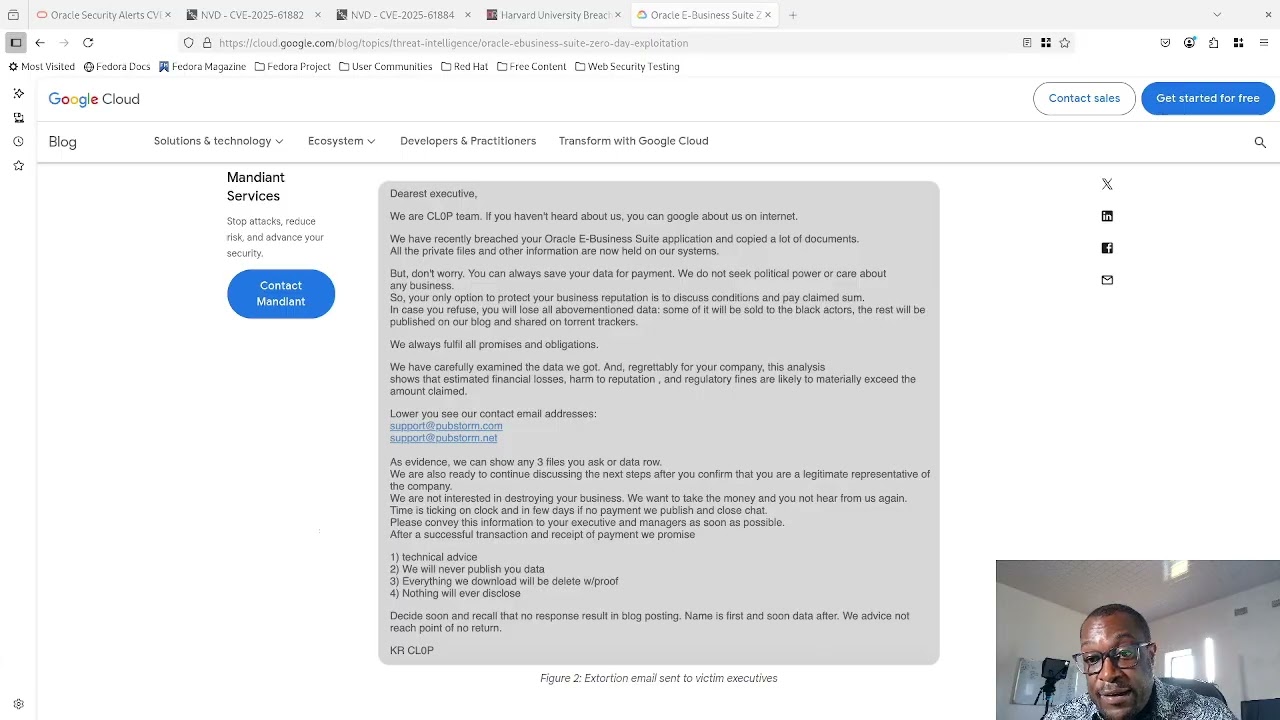Open the Firefox hamburger menu
The width and height of the screenshot is (1280, 720).
[x=1264, y=43]
